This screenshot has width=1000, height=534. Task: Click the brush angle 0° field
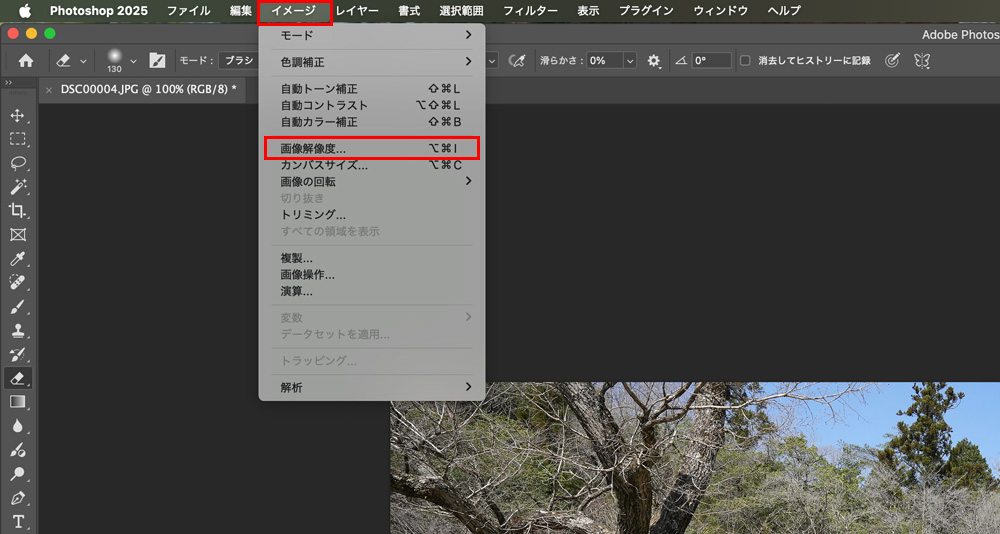711,61
